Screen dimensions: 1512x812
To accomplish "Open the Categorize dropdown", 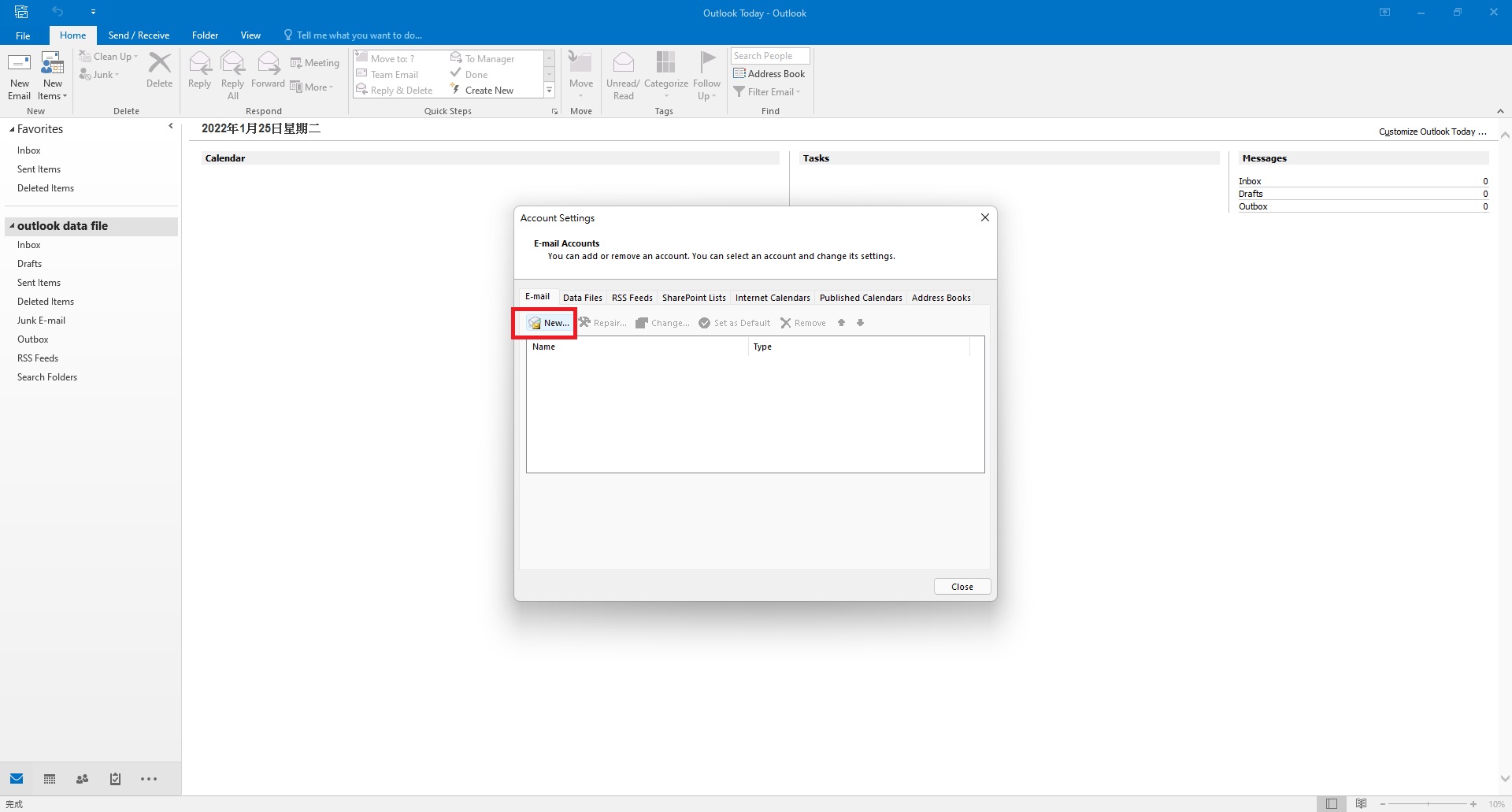I will click(x=666, y=76).
